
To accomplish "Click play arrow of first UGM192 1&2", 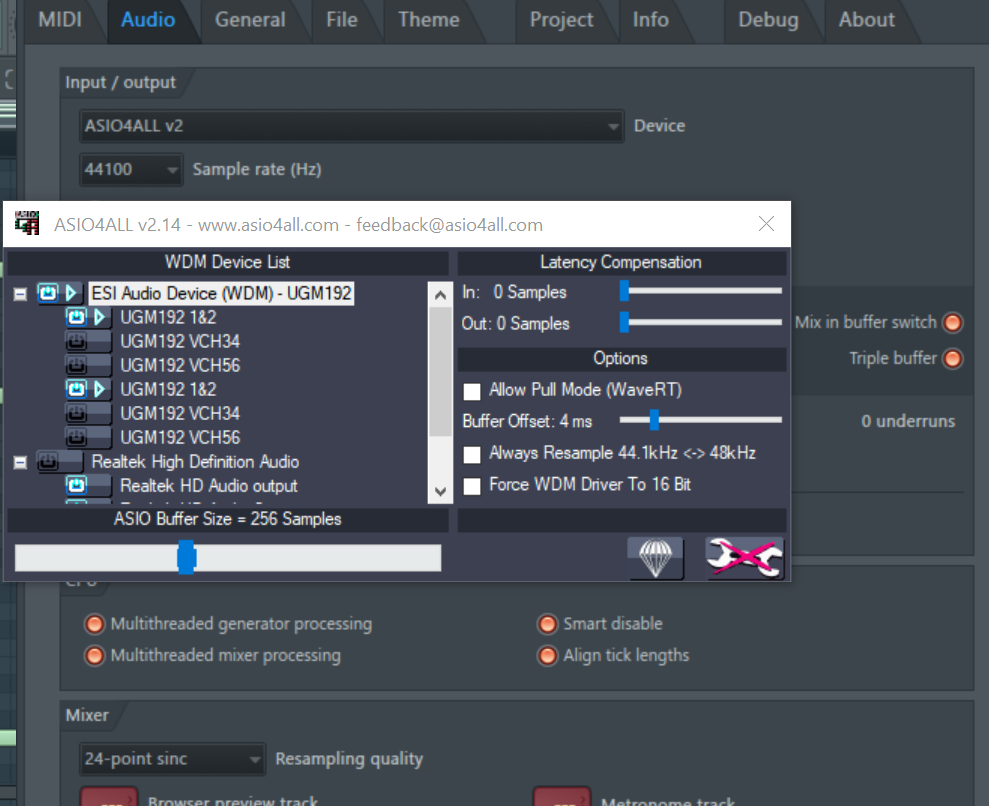I will (99, 317).
